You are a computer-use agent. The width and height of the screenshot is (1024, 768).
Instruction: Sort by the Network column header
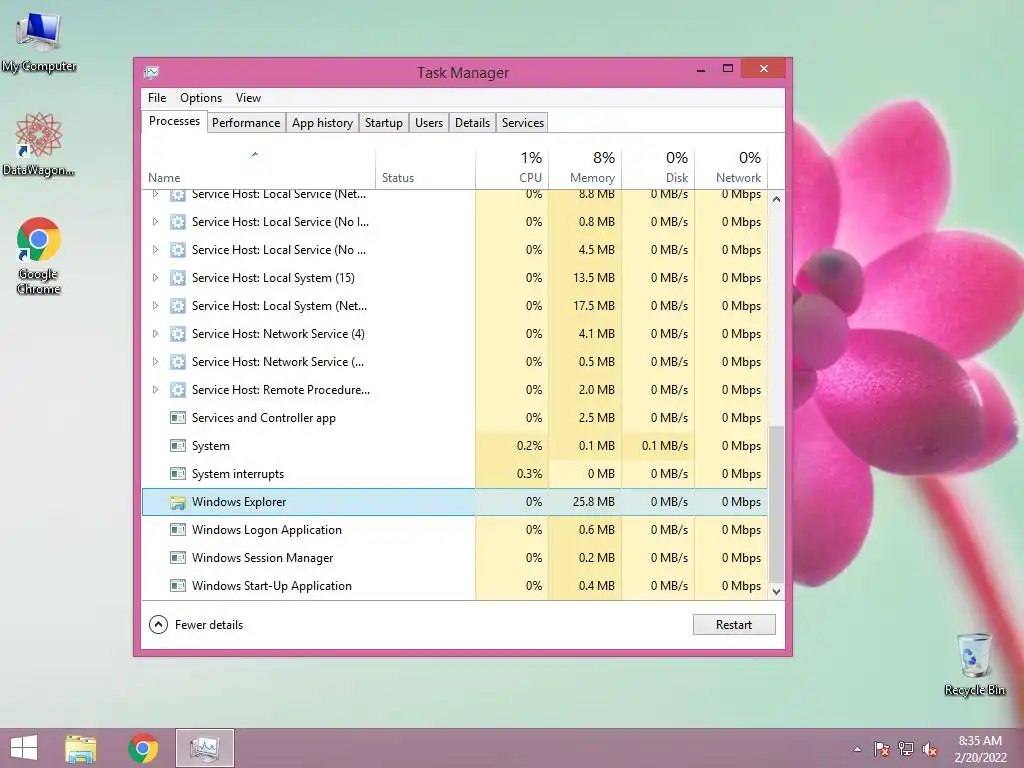point(731,167)
